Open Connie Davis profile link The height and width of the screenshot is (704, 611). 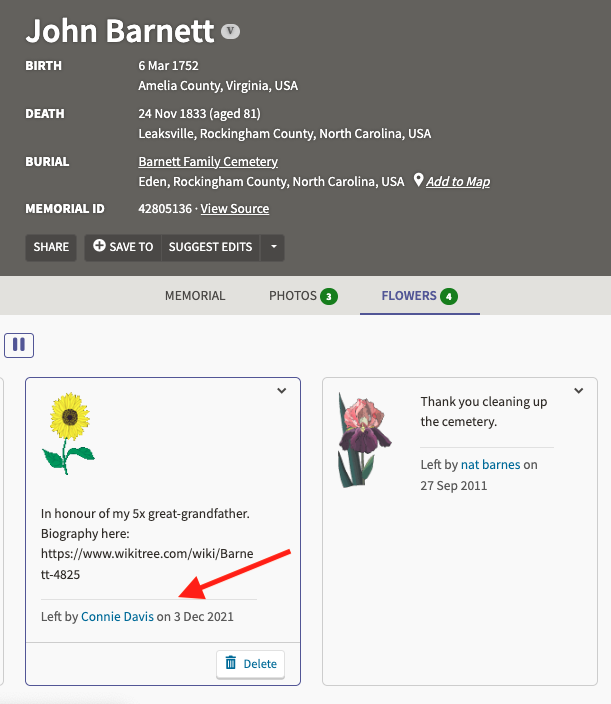pos(117,616)
